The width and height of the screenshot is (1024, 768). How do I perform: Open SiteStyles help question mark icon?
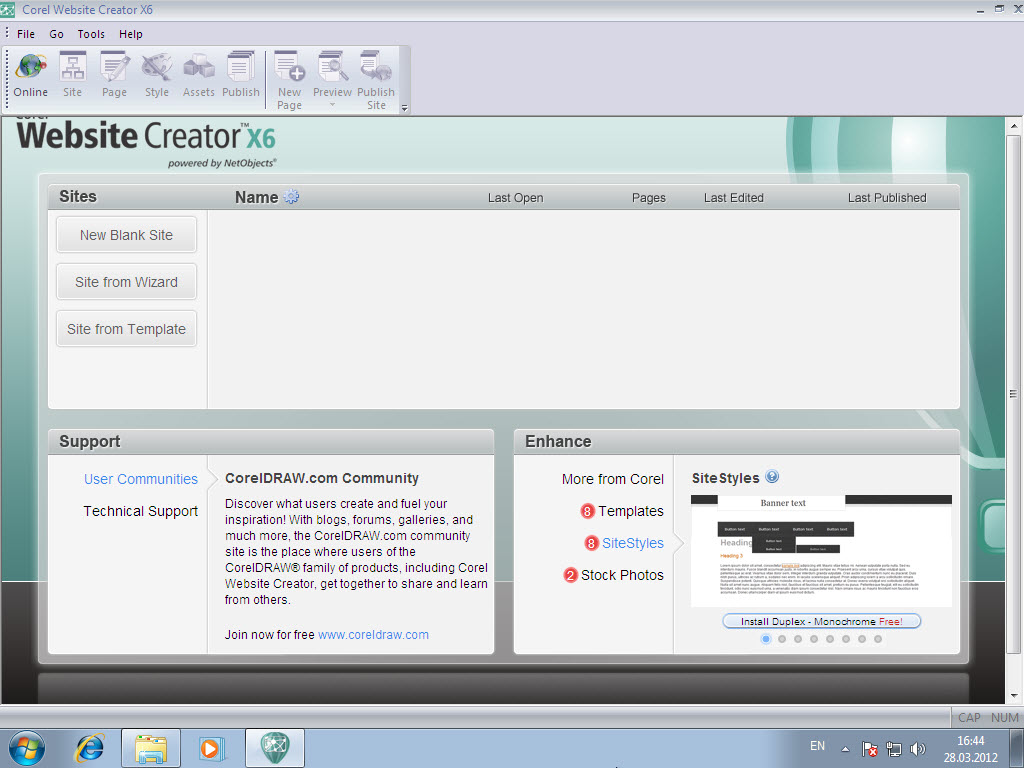772,478
